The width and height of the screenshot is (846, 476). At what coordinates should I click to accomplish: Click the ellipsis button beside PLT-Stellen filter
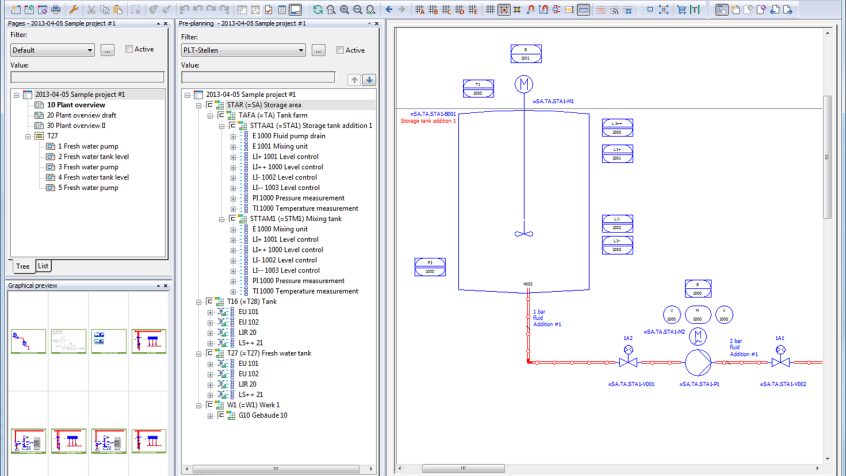coord(318,50)
